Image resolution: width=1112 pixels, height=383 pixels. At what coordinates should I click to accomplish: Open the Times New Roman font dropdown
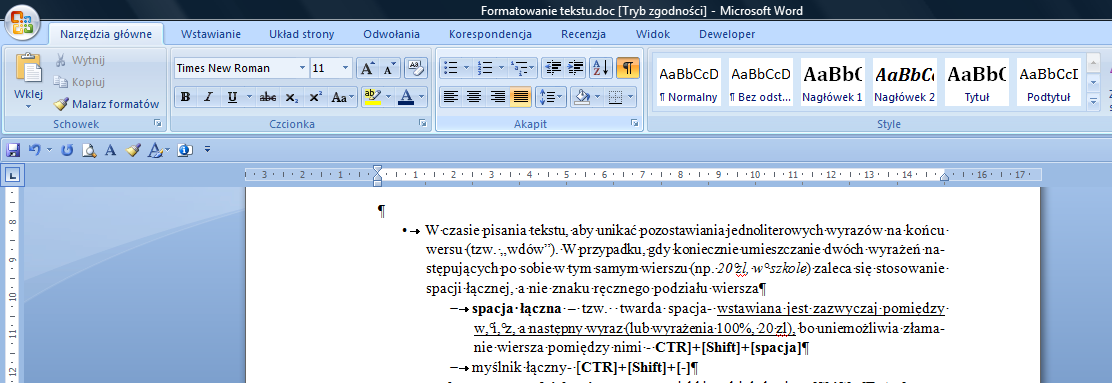tap(302, 68)
